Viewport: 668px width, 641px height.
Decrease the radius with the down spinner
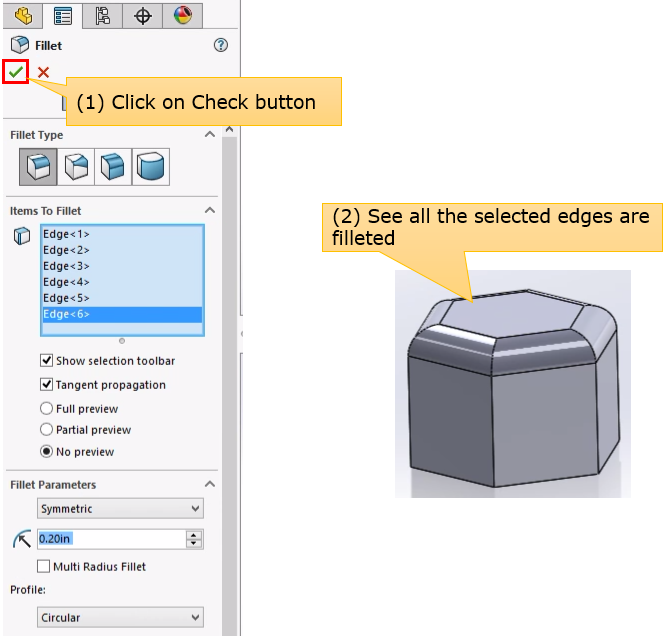tap(194, 543)
